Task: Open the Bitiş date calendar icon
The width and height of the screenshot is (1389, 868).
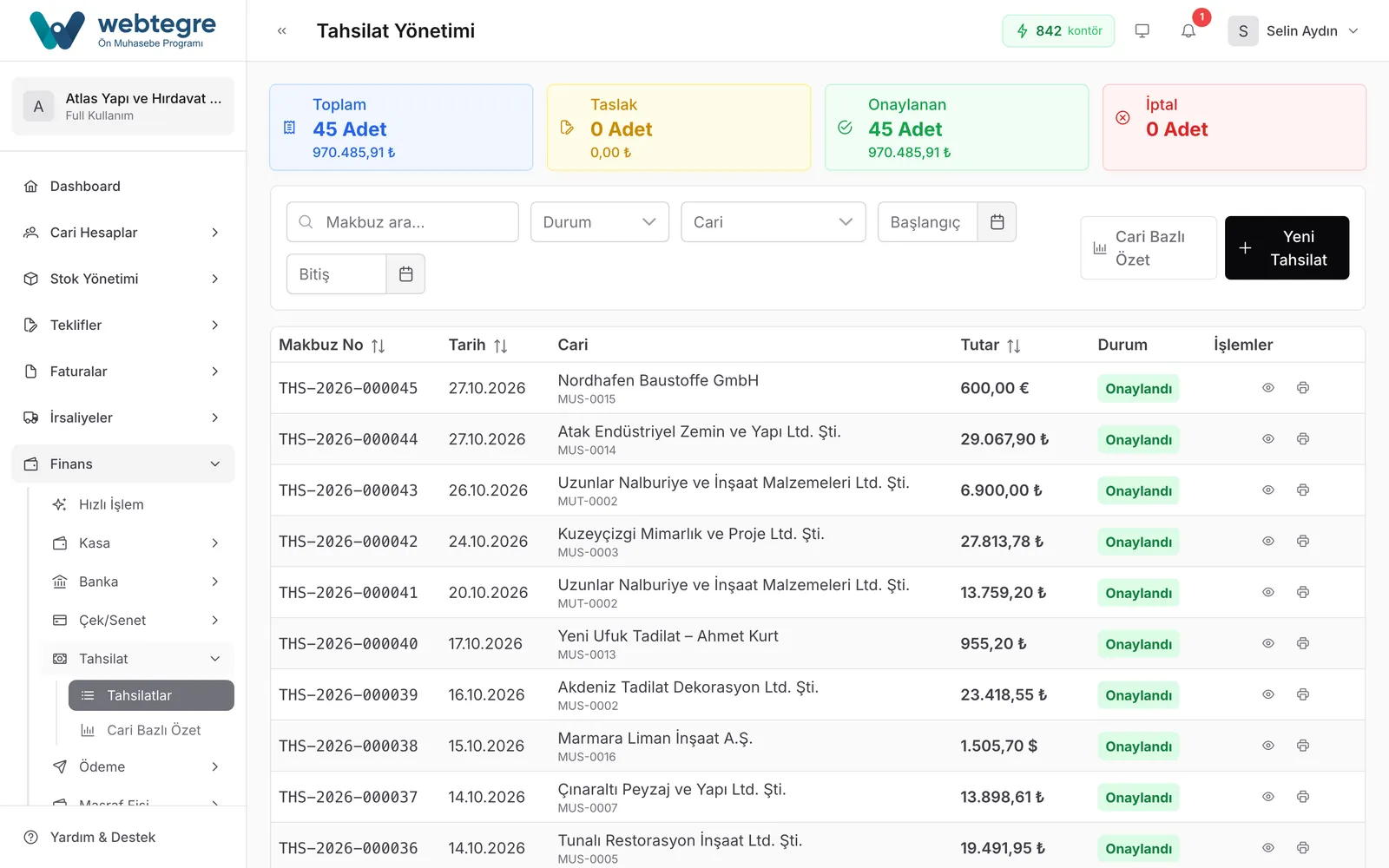Action: point(405,274)
